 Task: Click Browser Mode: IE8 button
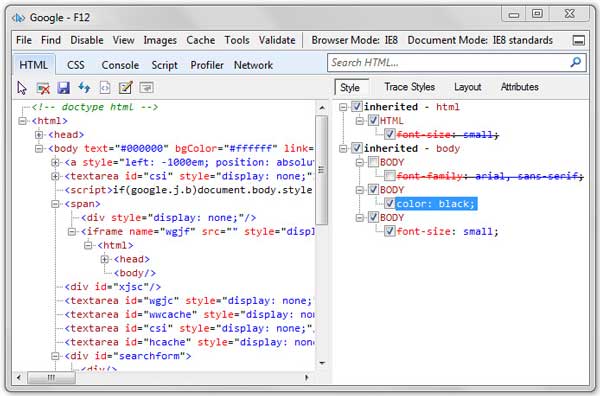354,40
